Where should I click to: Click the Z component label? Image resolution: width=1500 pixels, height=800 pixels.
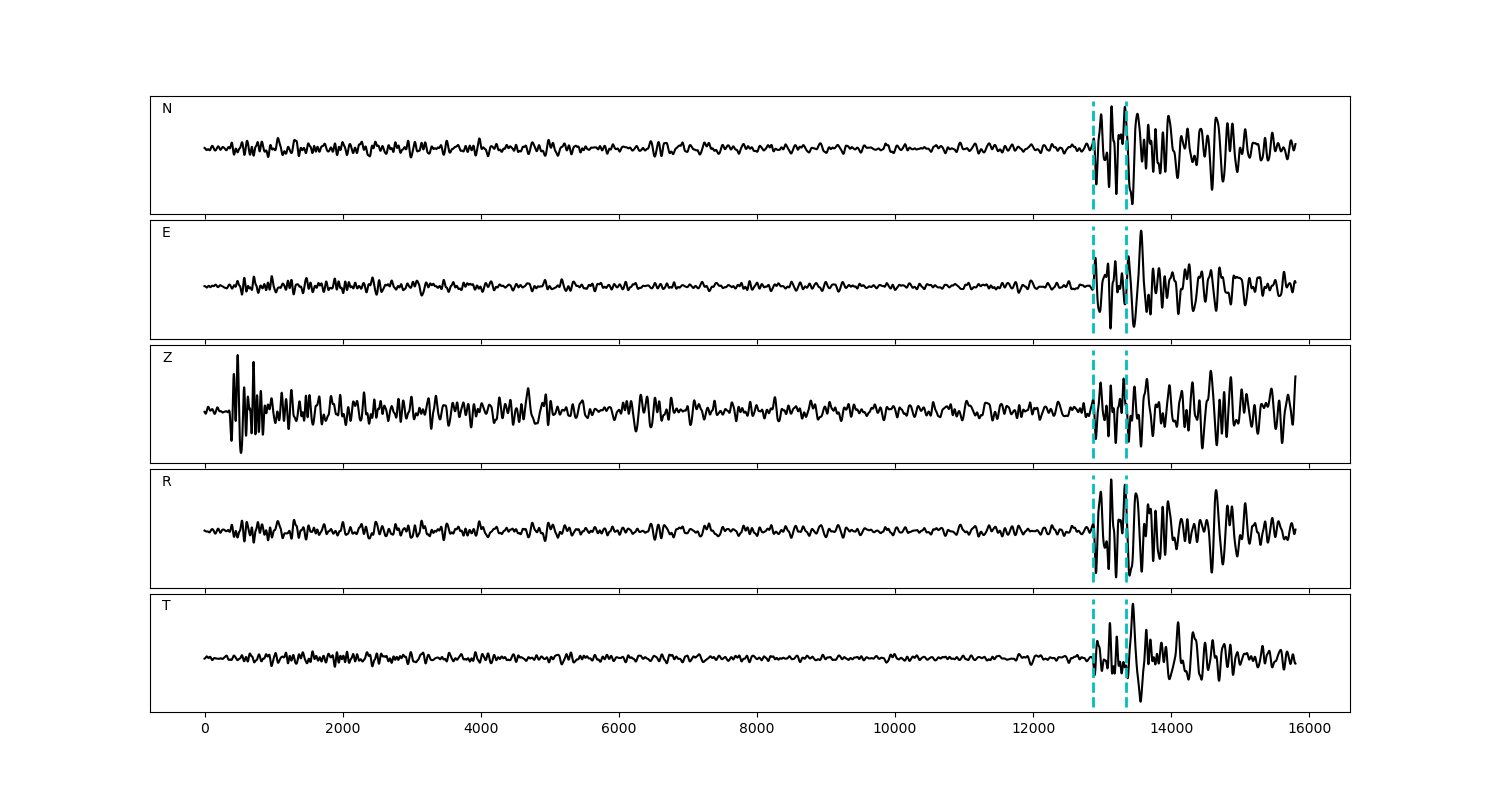[167, 358]
